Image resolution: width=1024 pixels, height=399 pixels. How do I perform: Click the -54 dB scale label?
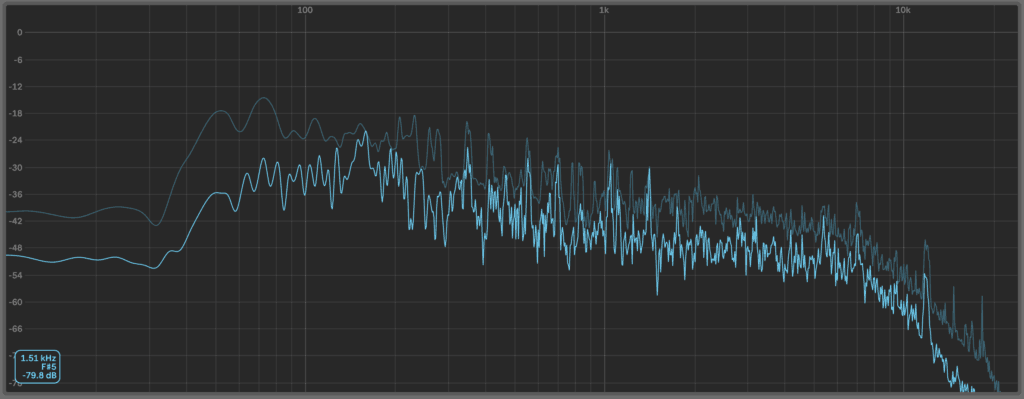coord(16,276)
